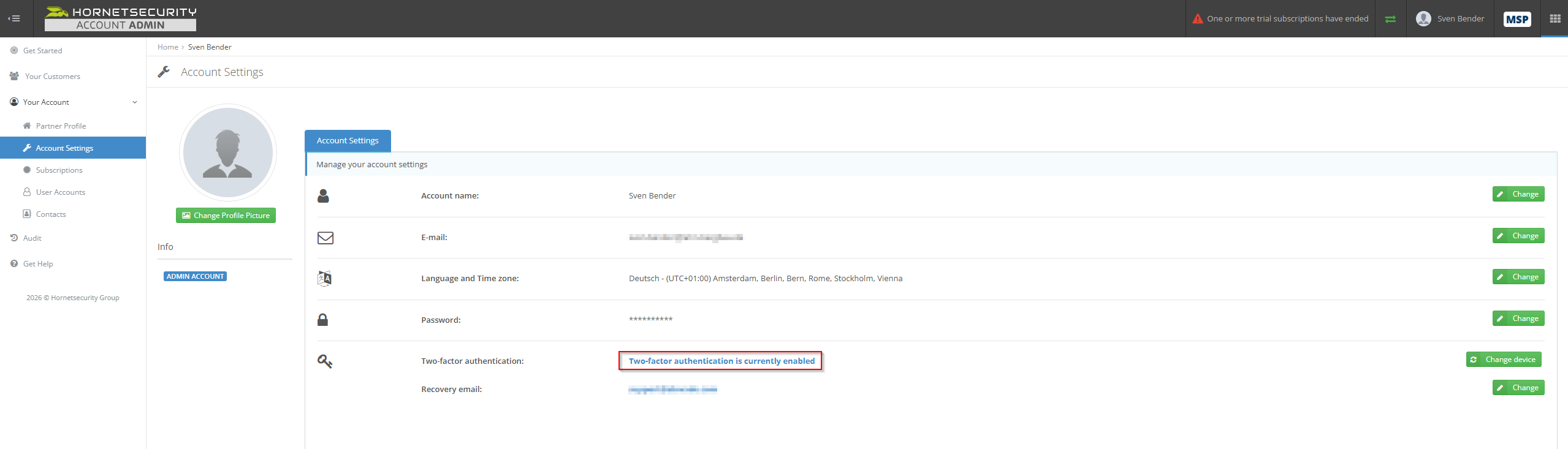1568x449 pixels.
Task: Change the account name
Action: [1518, 194]
